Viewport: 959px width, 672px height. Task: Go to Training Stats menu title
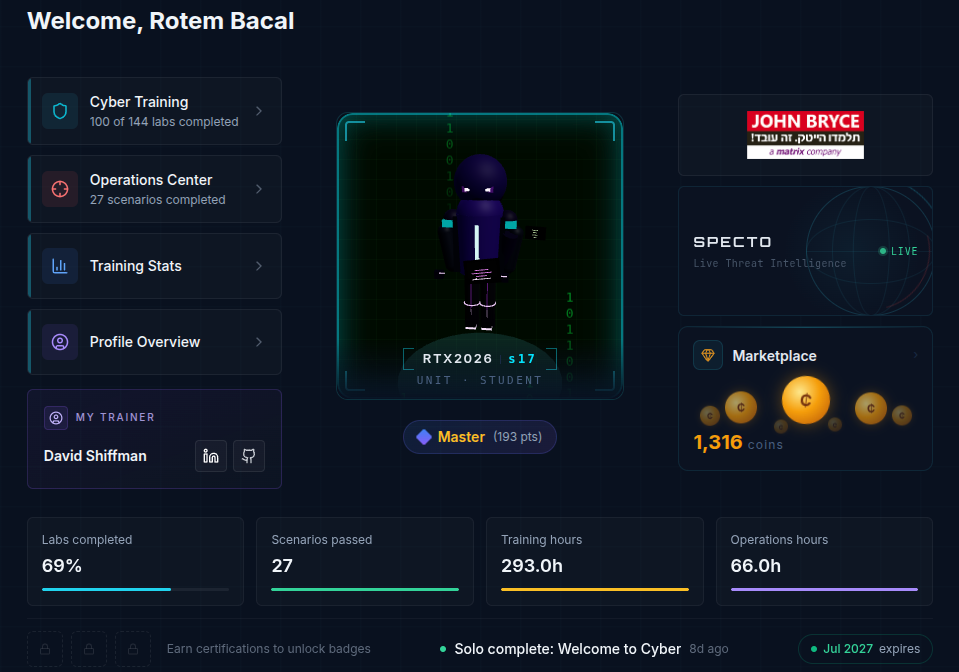point(136,266)
